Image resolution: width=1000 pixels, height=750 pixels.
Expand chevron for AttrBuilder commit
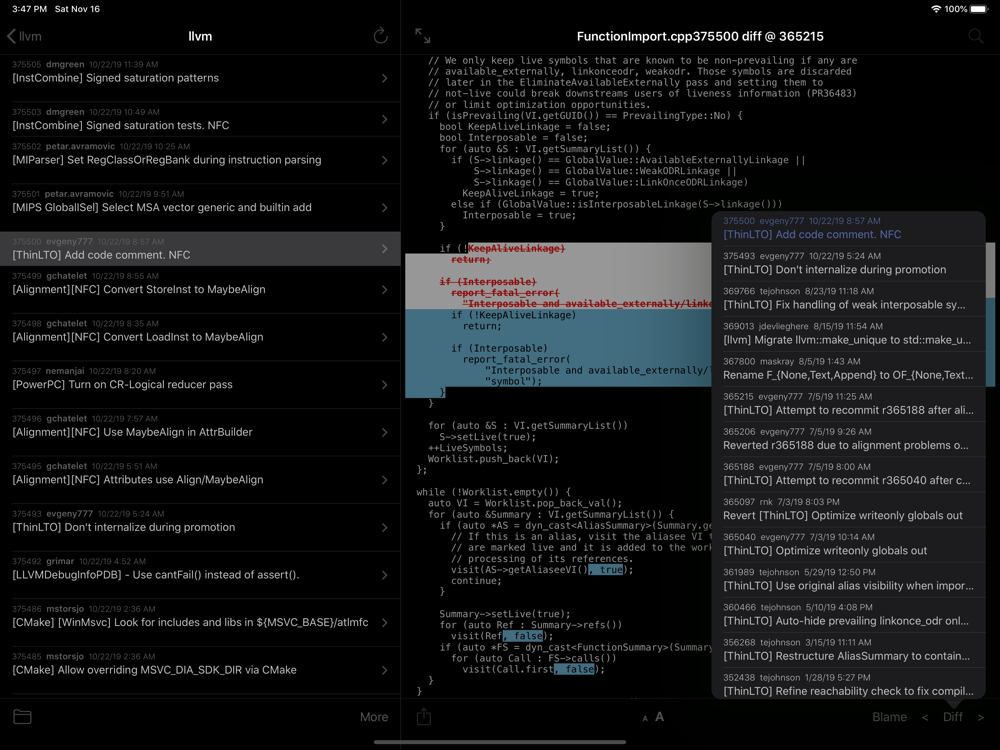coord(385,432)
